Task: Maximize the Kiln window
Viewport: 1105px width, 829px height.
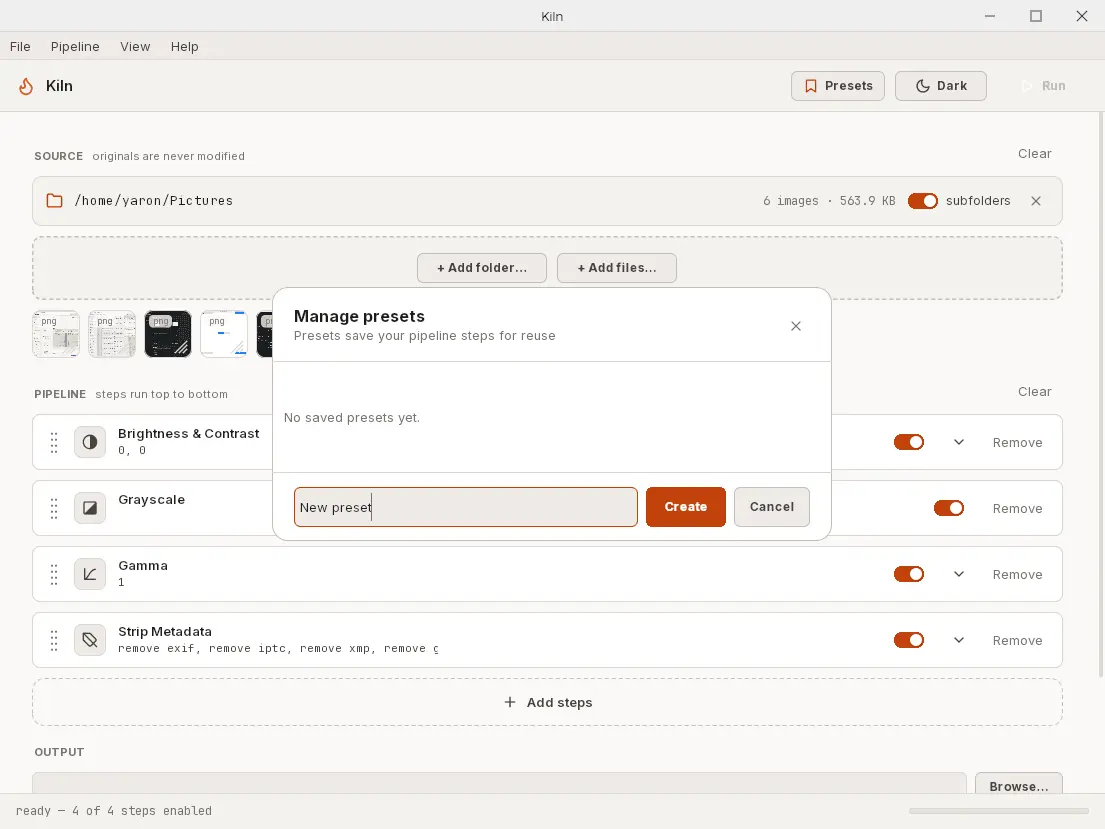Action: 1036,16
